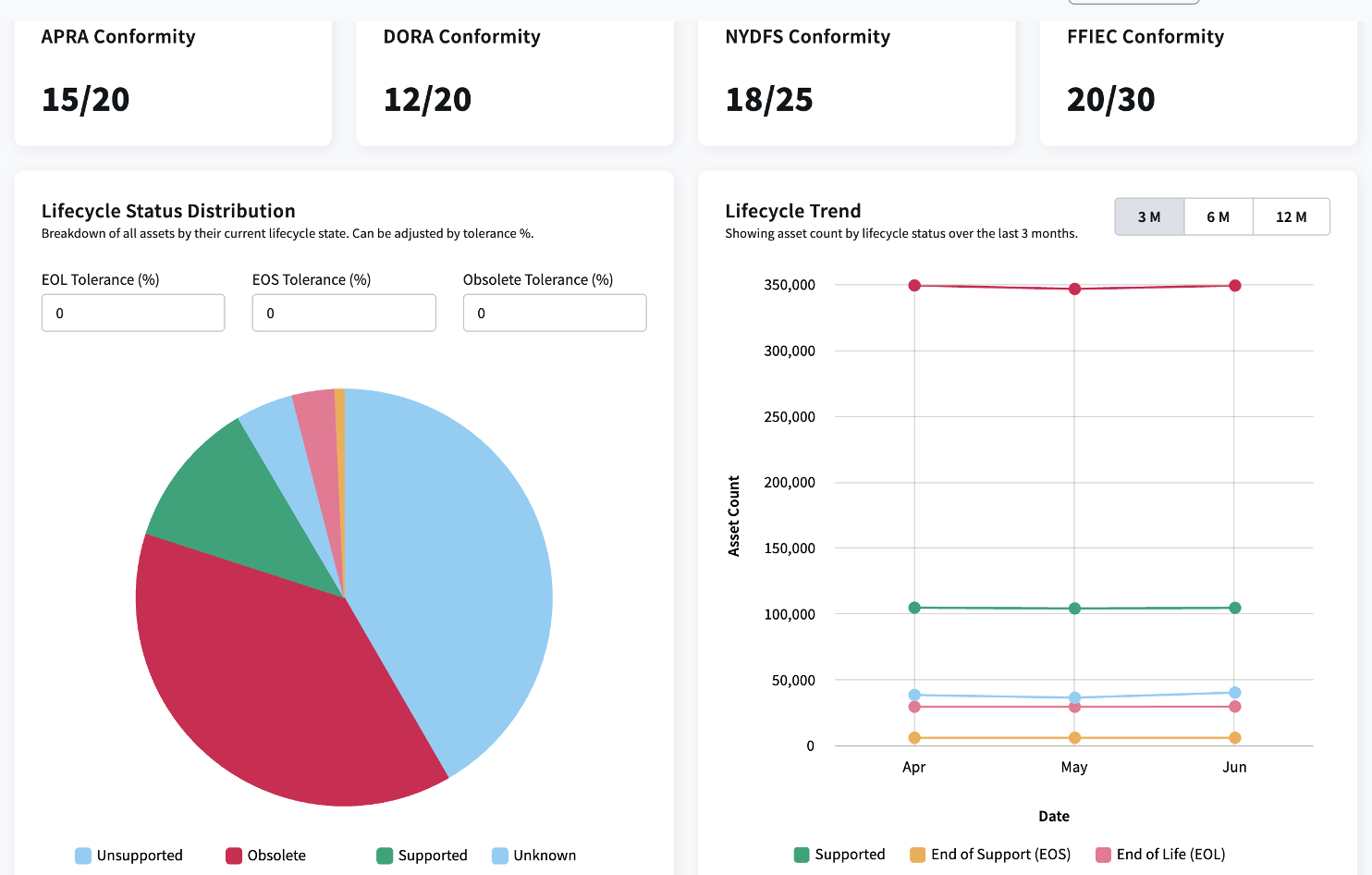Toggle the Unsupported pie legend swatch
The image size is (1372, 875).
coord(83,856)
